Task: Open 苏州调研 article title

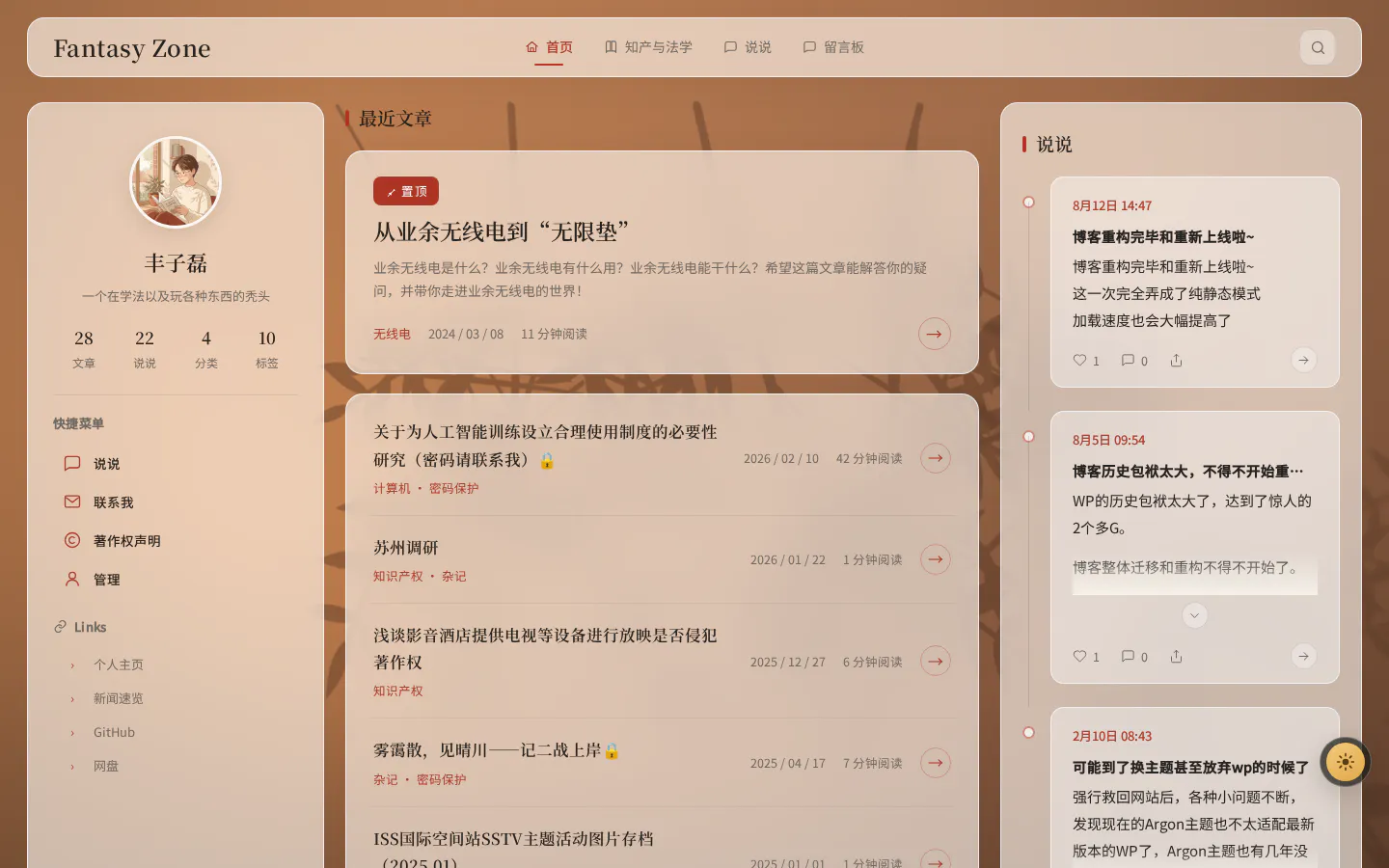Action: click(x=406, y=548)
